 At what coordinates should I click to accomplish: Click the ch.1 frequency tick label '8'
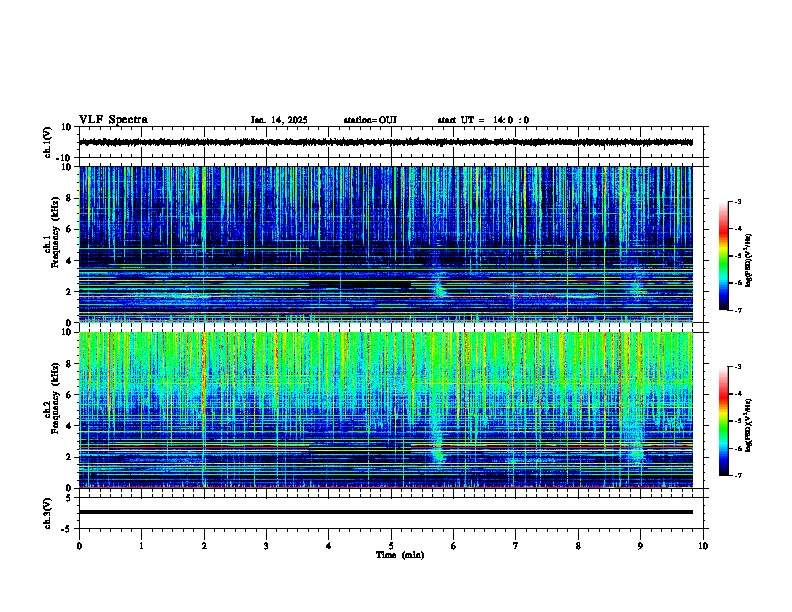pyautogui.click(x=69, y=198)
